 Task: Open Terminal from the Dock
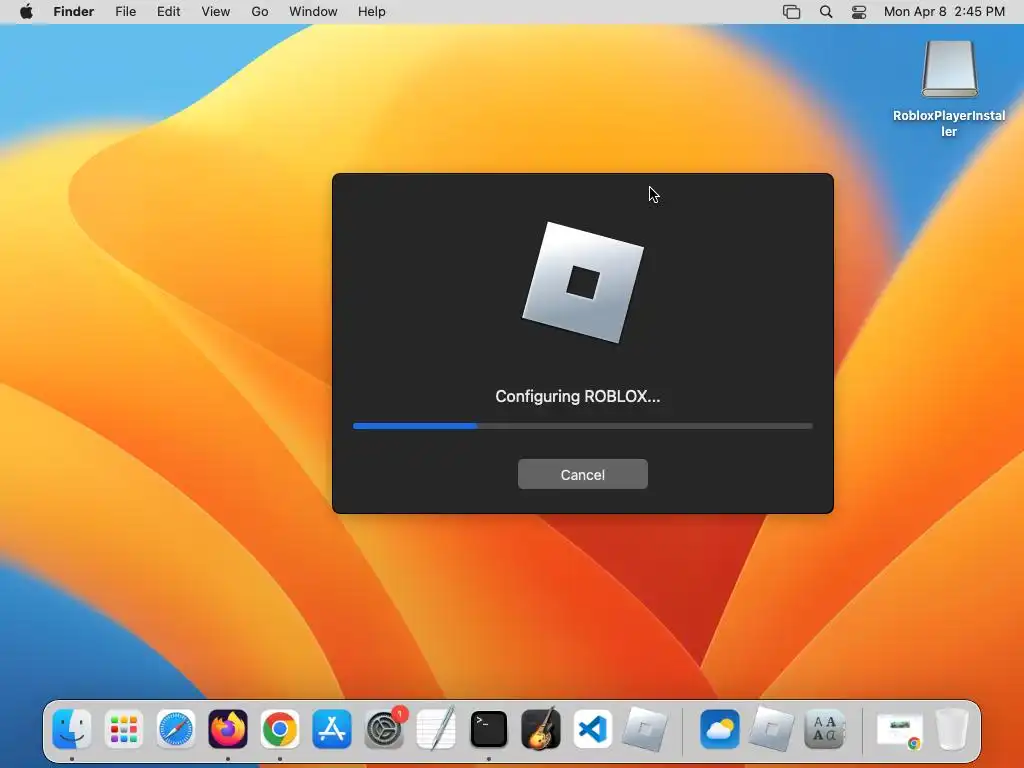pos(488,729)
